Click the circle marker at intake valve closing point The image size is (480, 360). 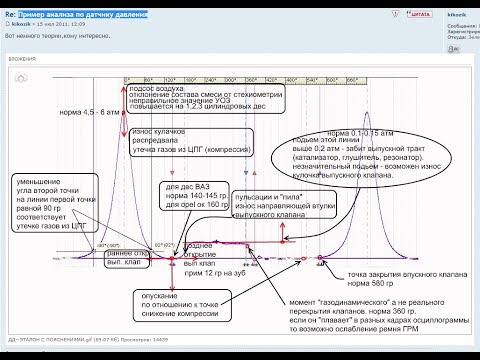pyautogui.click(x=320, y=257)
